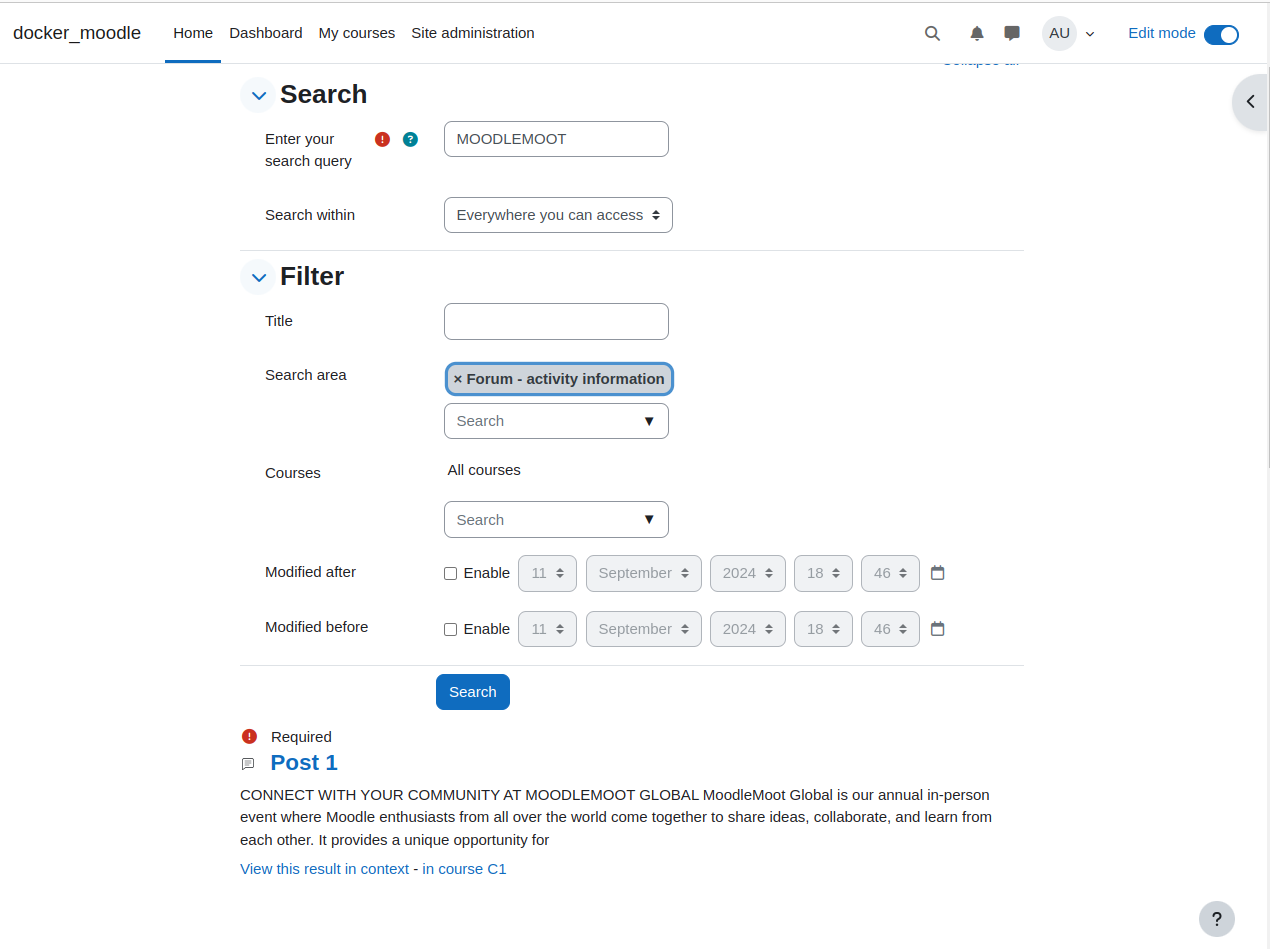This screenshot has height=949, width=1270.
Task: Open Courses autocomplete dropdown arrow
Action: click(x=649, y=519)
